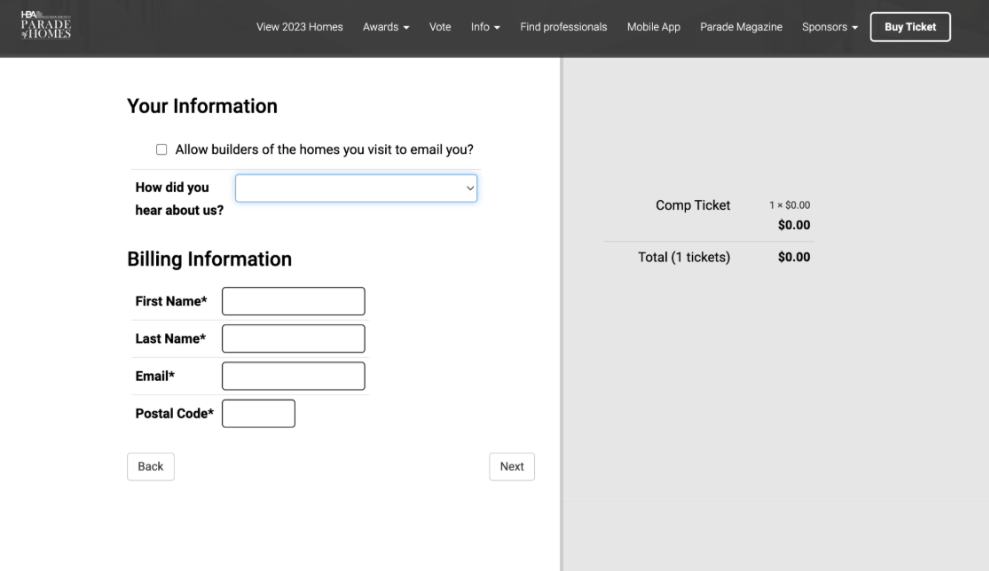The height and width of the screenshot is (571, 989).
Task: Open the 'How did you hear about us' dropdown
Action: pos(356,188)
